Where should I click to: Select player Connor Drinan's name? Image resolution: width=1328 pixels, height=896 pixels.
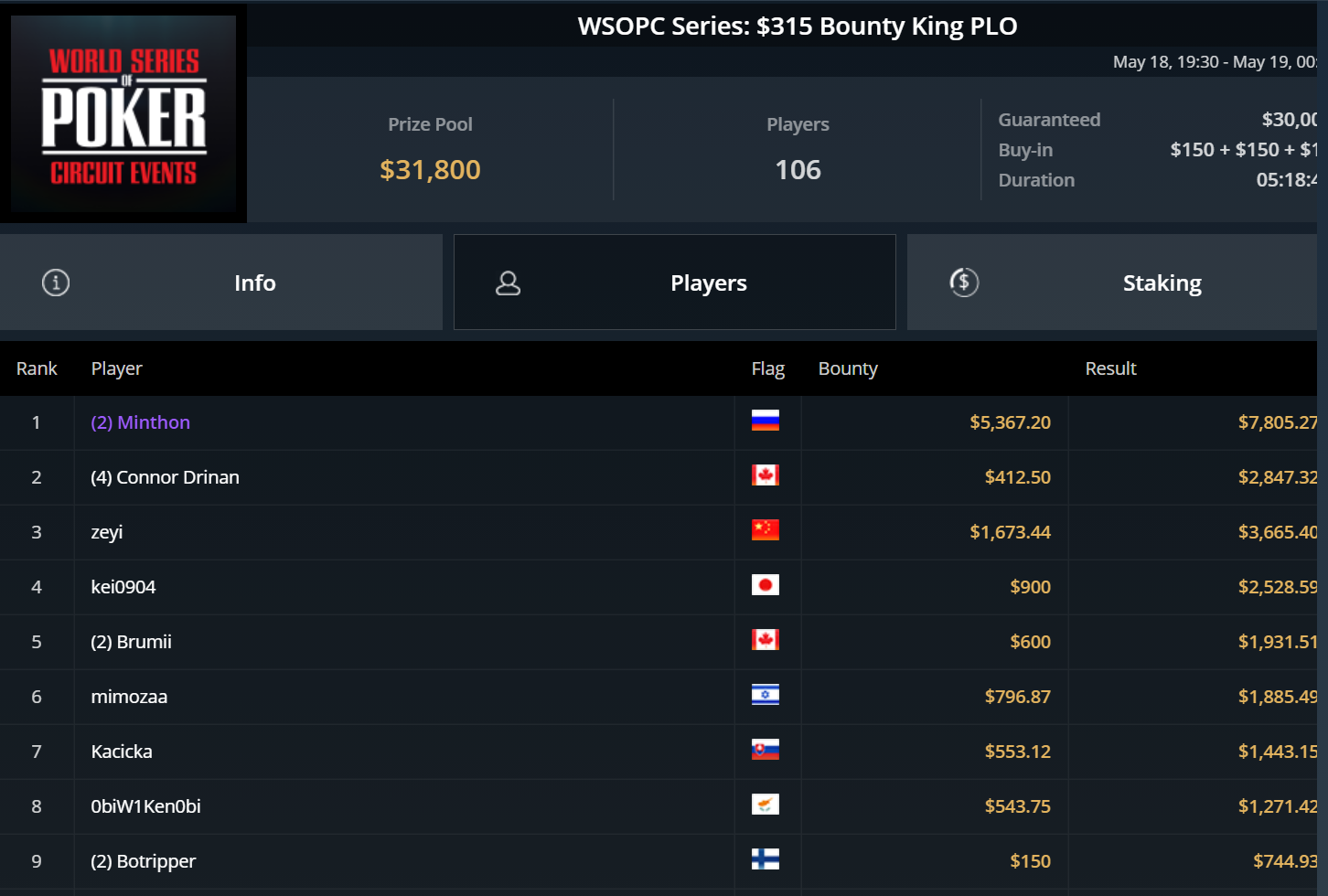pos(166,477)
